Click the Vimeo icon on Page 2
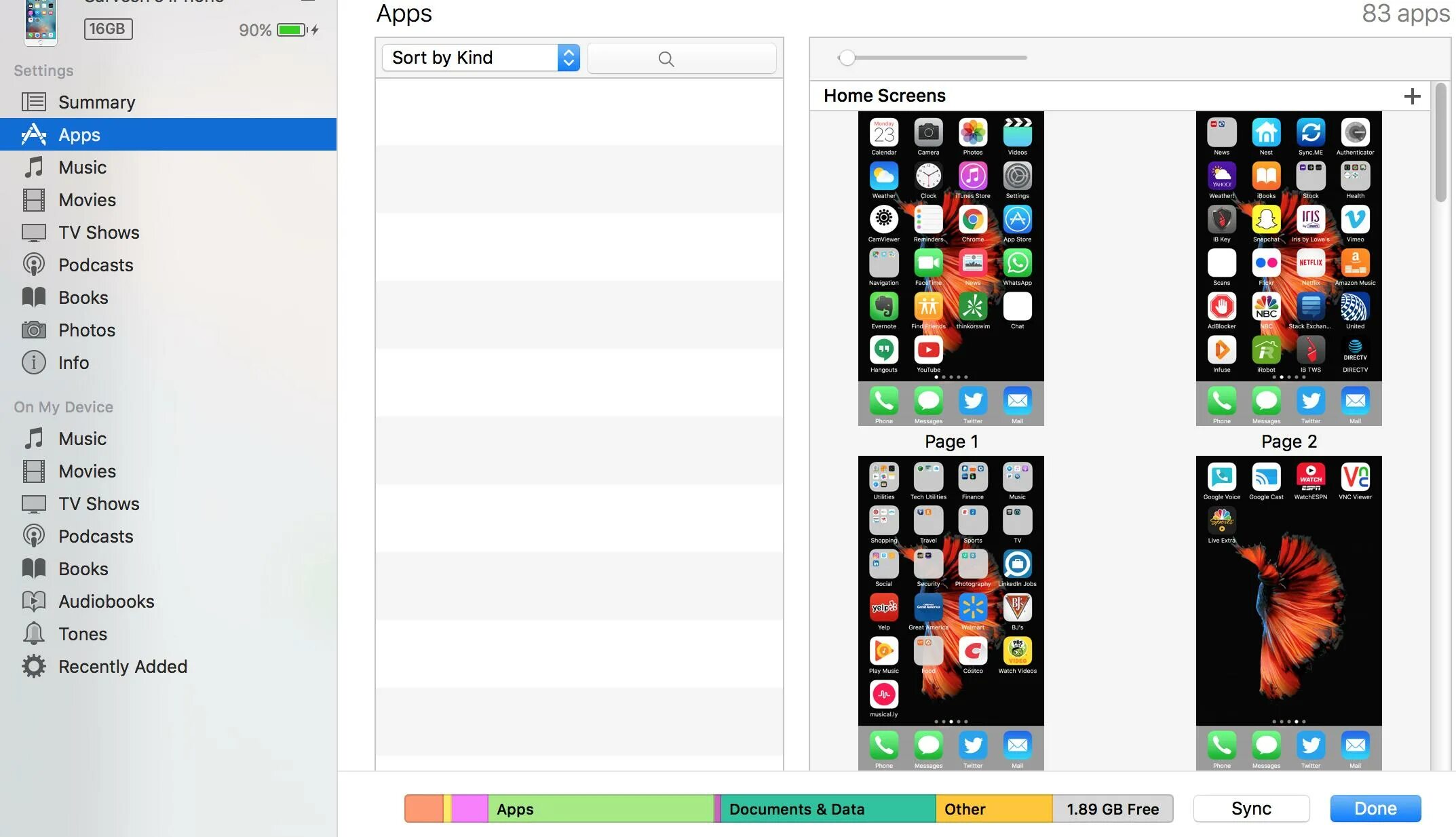The height and width of the screenshot is (837, 1456). point(1355,220)
